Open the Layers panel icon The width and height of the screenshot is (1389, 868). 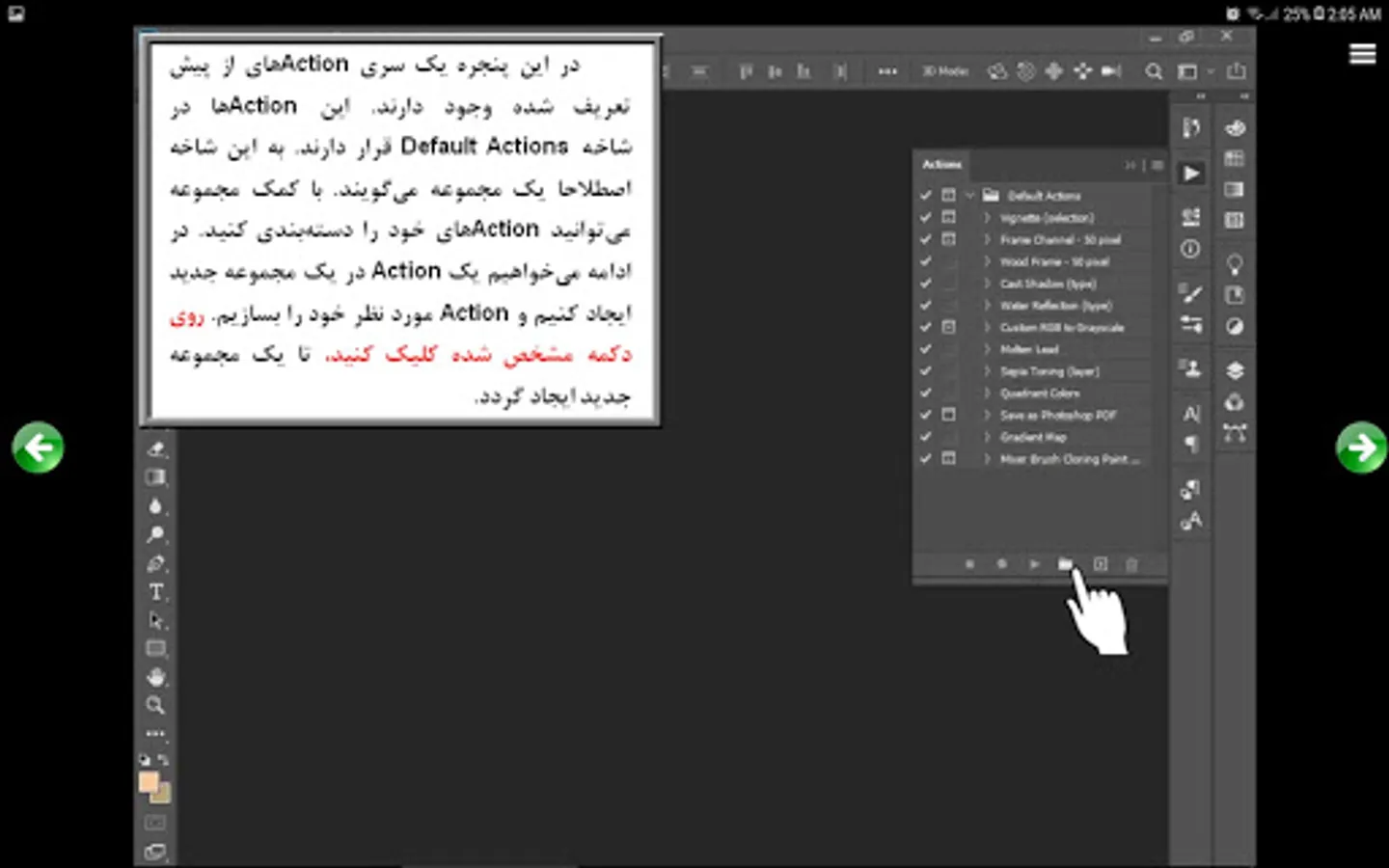pos(1235,370)
